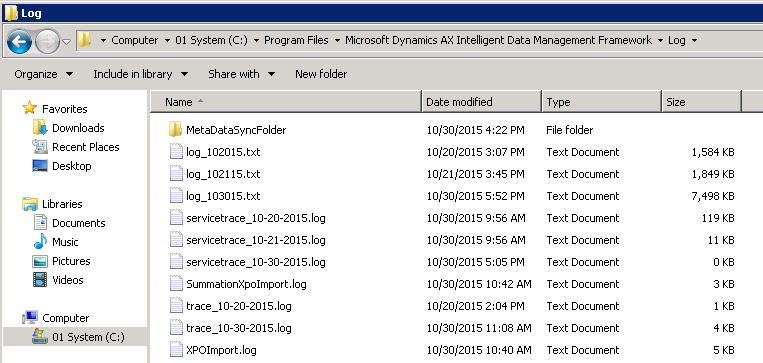
Task: Sort by the Date modified column header
Action: click(481, 102)
